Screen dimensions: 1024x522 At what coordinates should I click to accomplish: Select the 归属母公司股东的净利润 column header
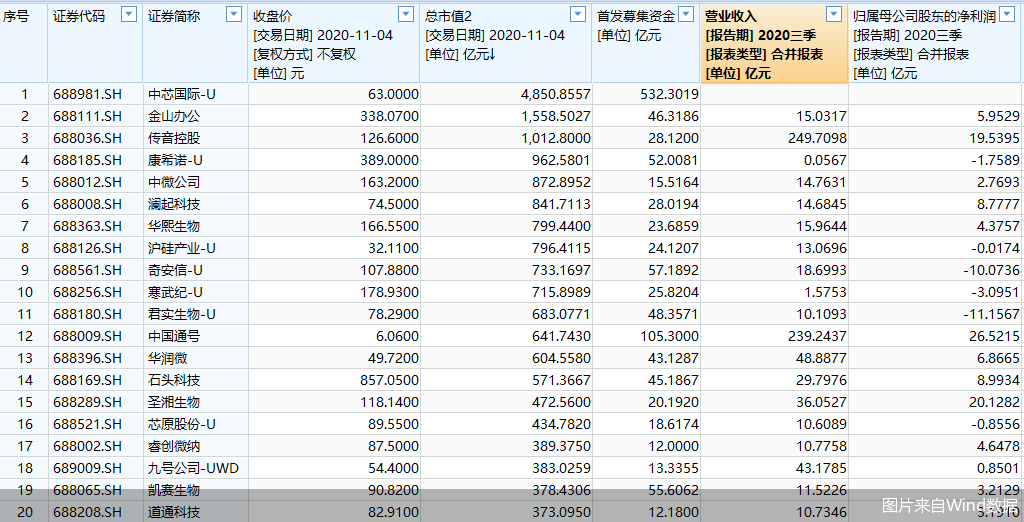[x=936, y=43]
